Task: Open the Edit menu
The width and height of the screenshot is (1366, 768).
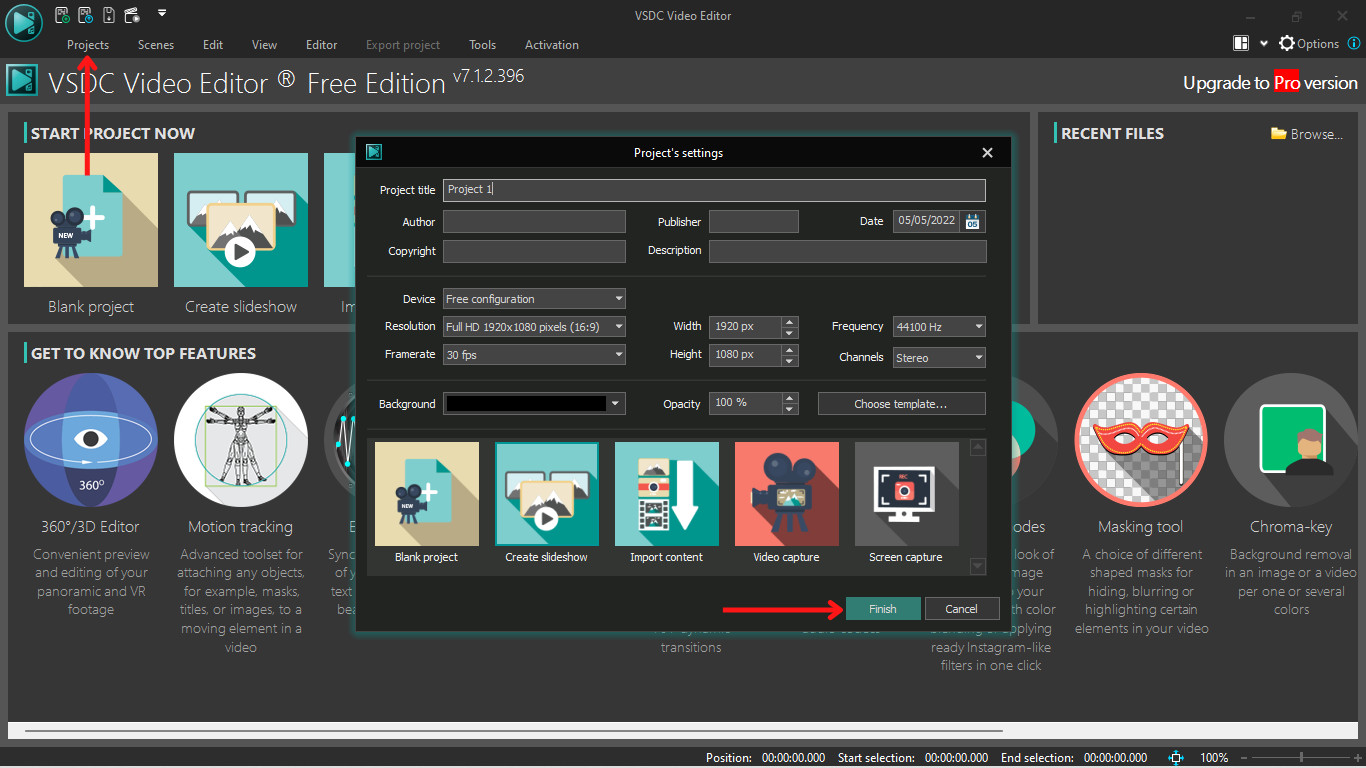Action: [x=213, y=45]
